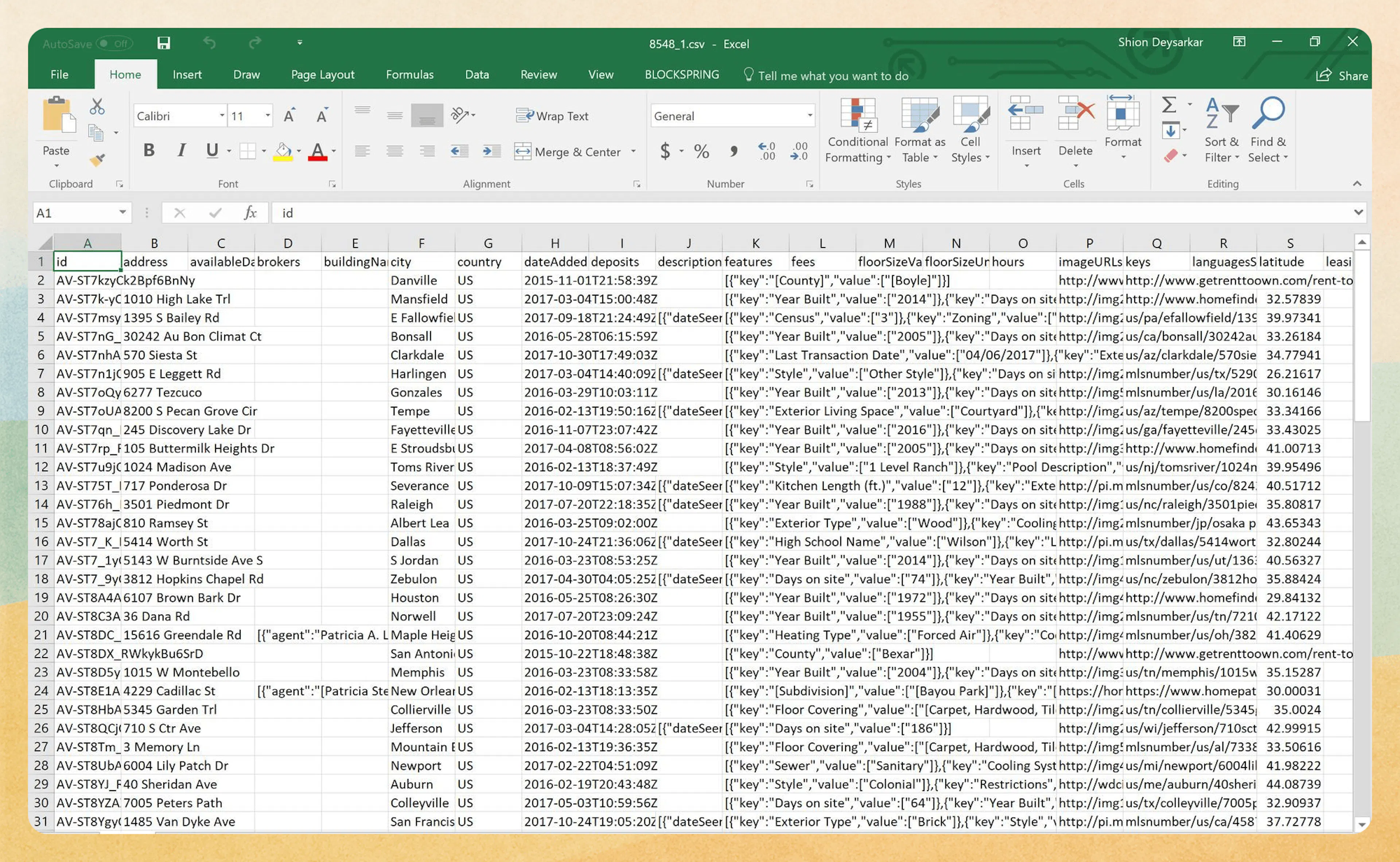Open Conditional Formatting options

point(856,131)
